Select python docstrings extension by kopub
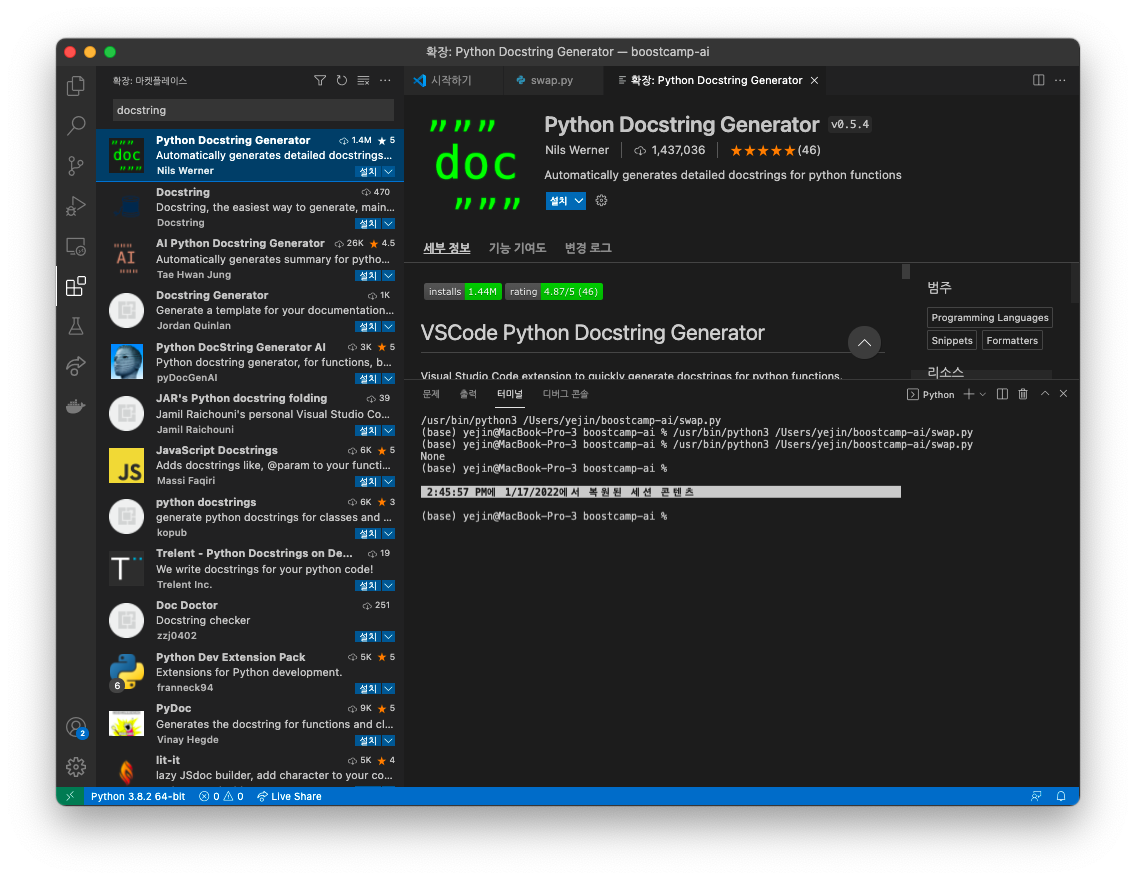The height and width of the screenshot is (880, 1136). coord(250,517)
